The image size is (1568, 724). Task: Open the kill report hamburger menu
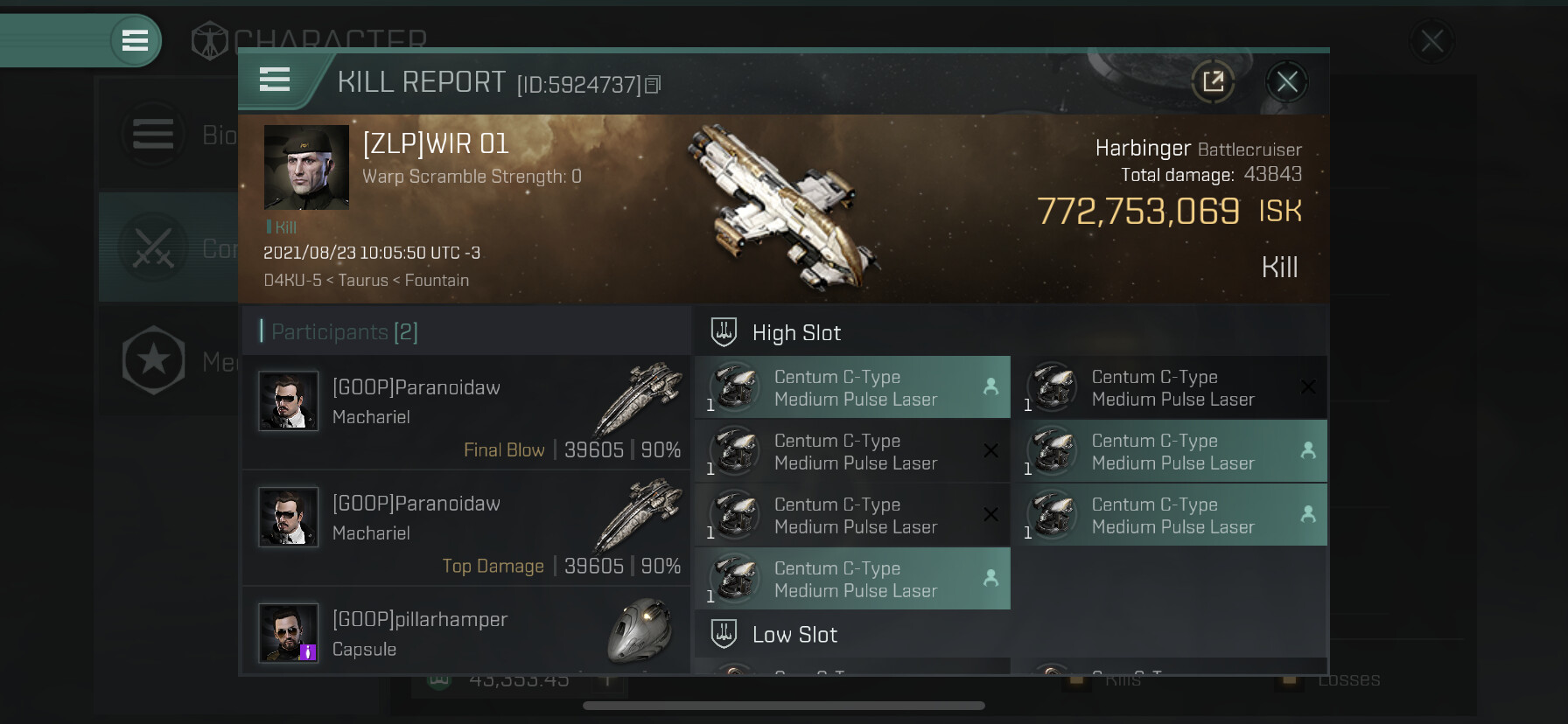coord(275,80)
